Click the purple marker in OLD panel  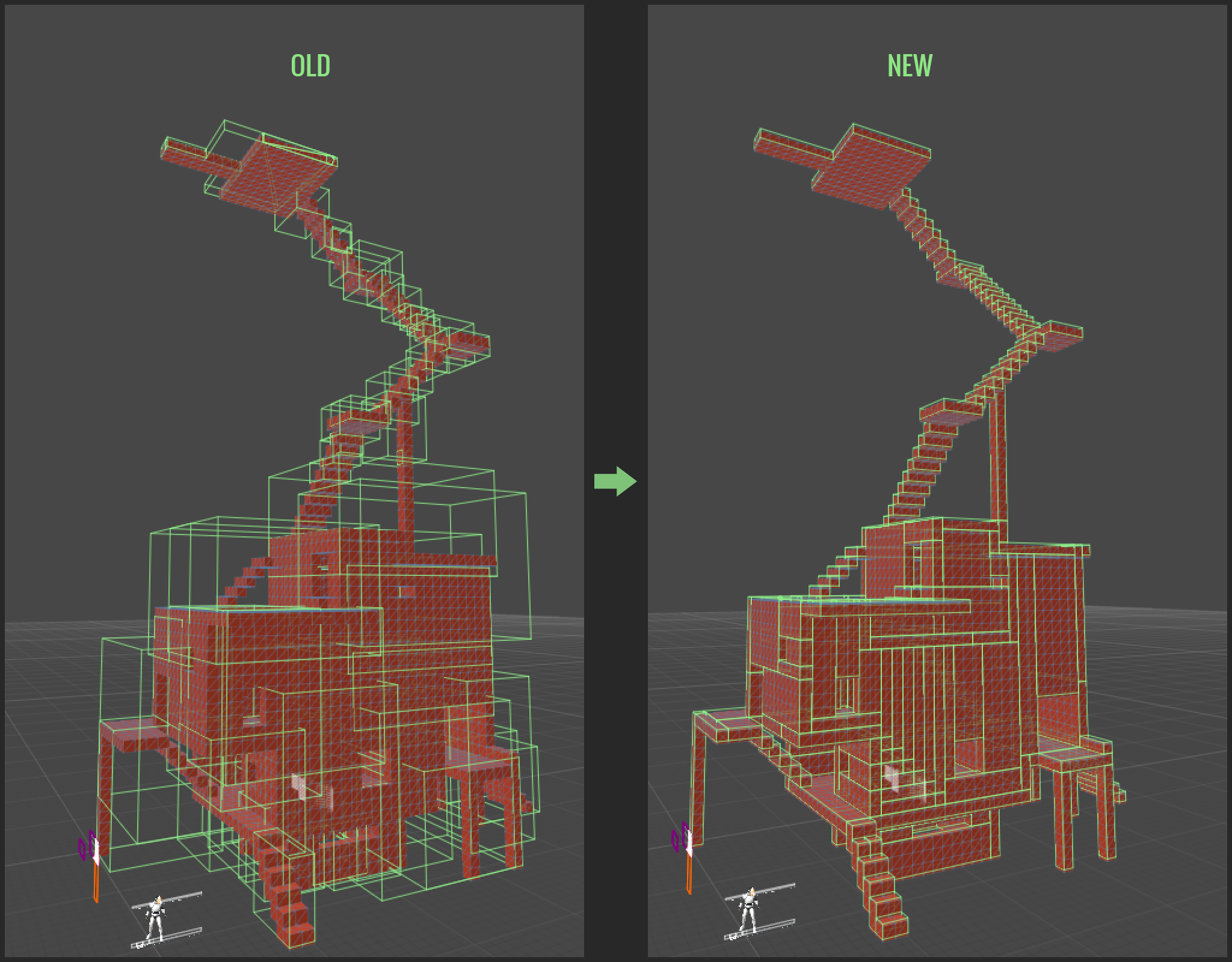coord(82,848)
